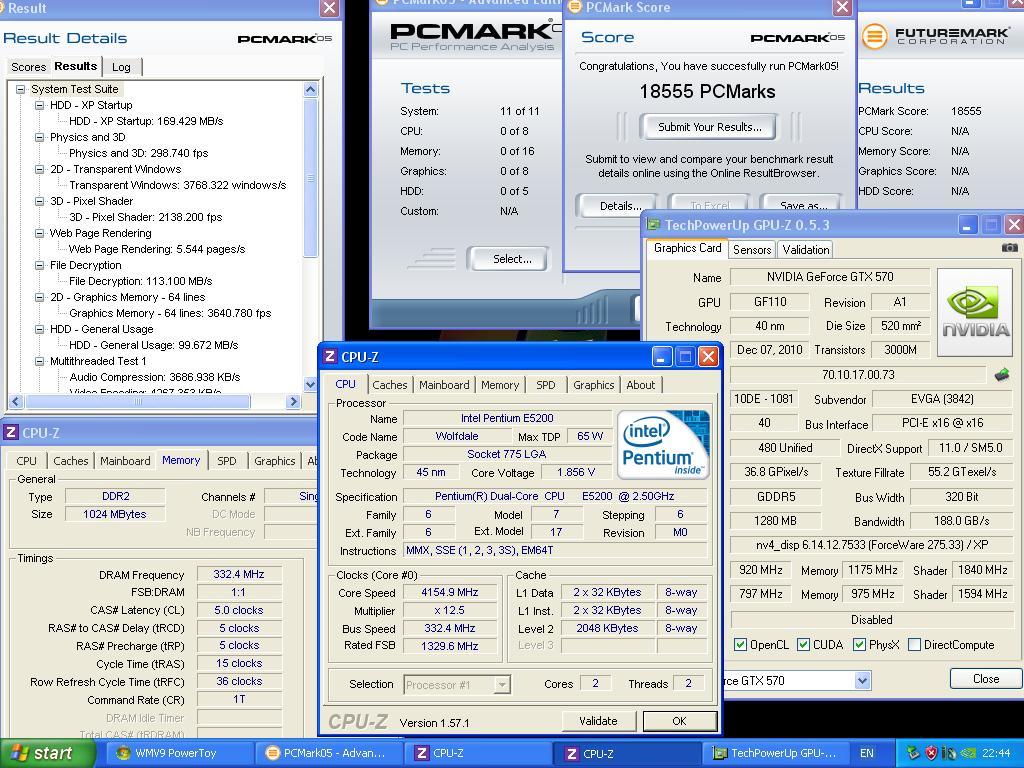Click the EN language indicator in tray
Viewport: 1024px width, 768px height.
pos(867,753)
